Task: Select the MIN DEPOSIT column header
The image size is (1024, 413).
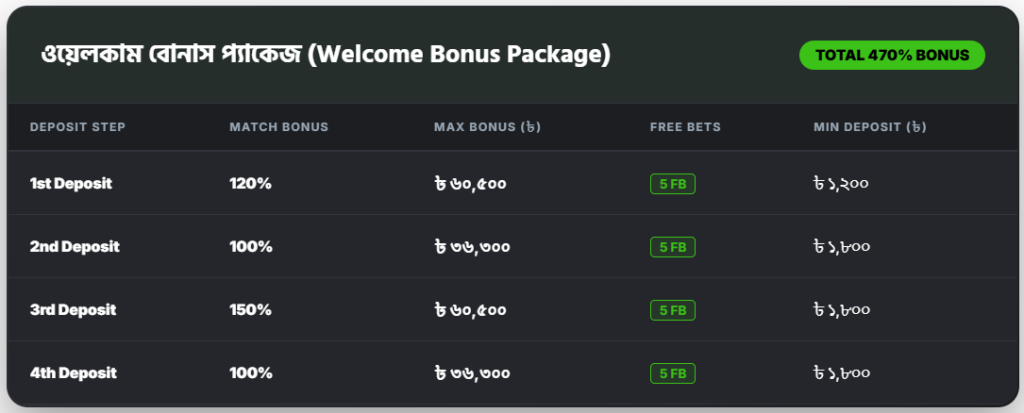Action: (870, 127)
